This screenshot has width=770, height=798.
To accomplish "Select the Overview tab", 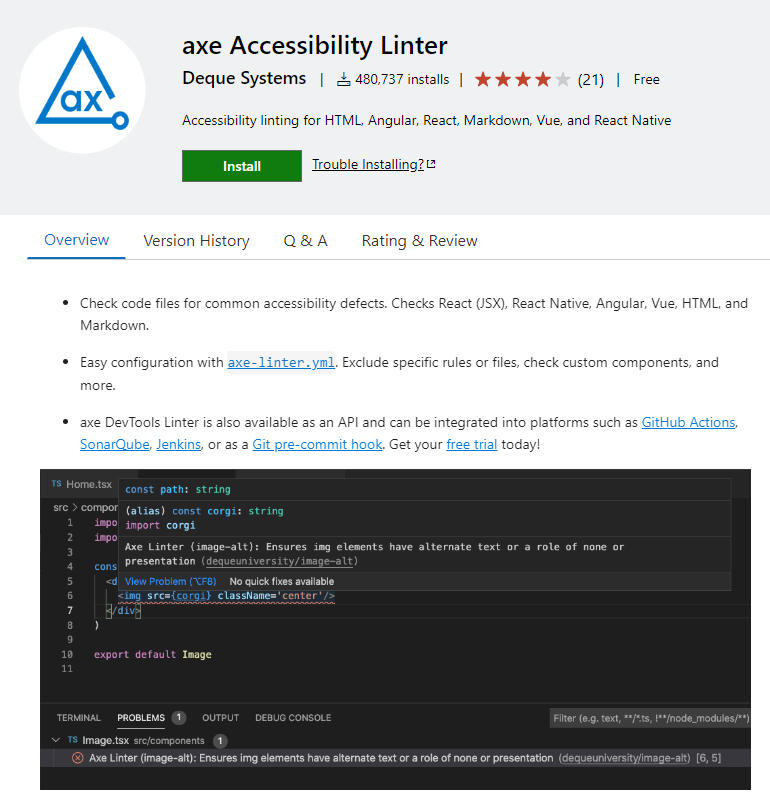I will point(77,240).
